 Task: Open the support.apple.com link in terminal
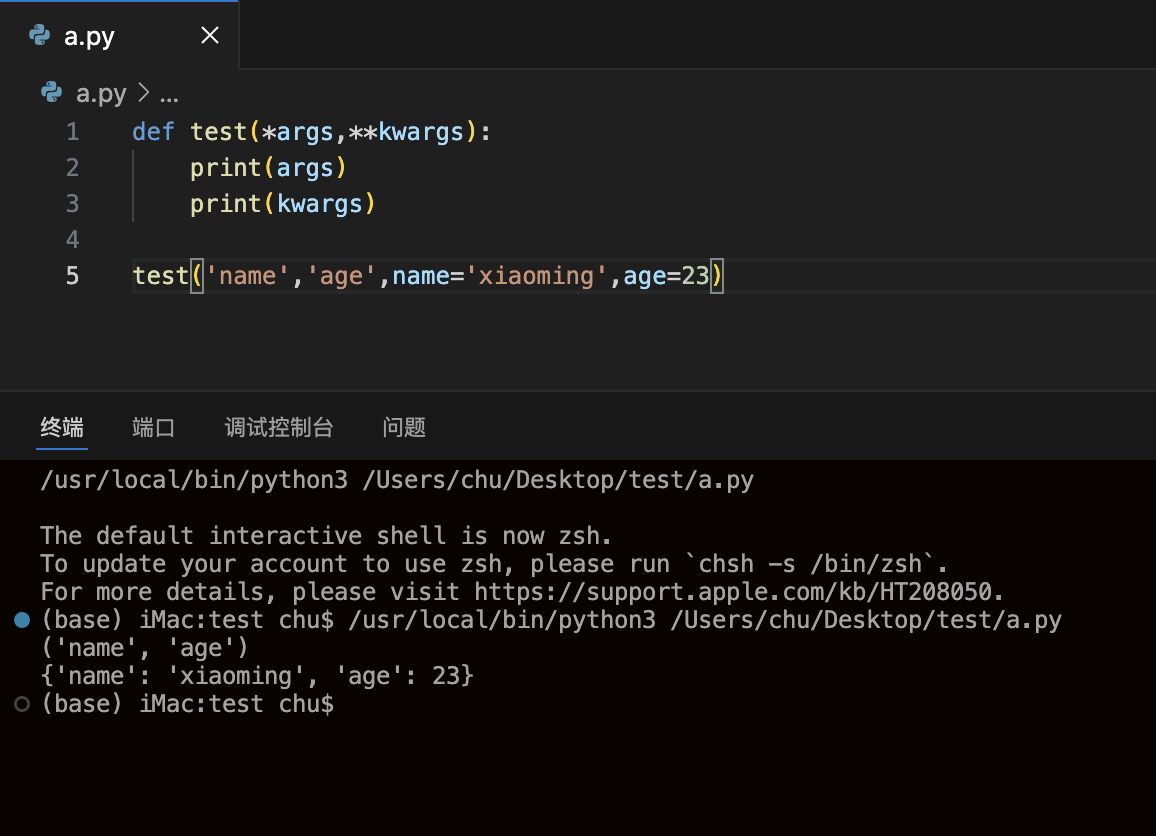(737, 592)
